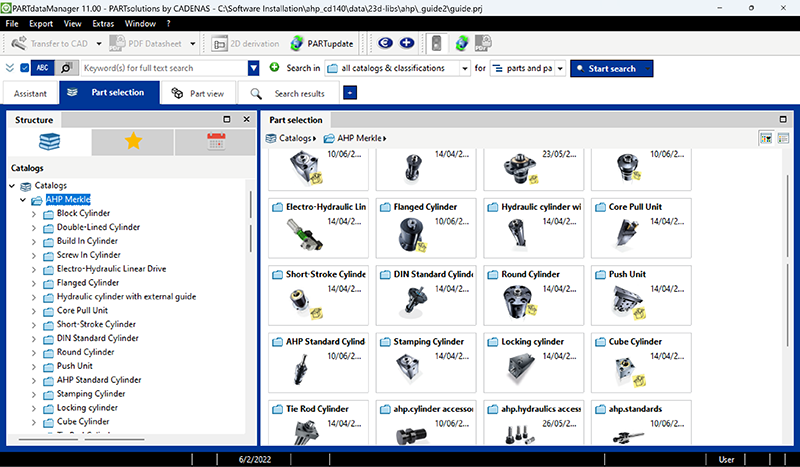Image resolution: width=800 pixels, height=467 pixels.
Task: Open the Flanged Cylinder thumbnail
Action: (426, 228)
